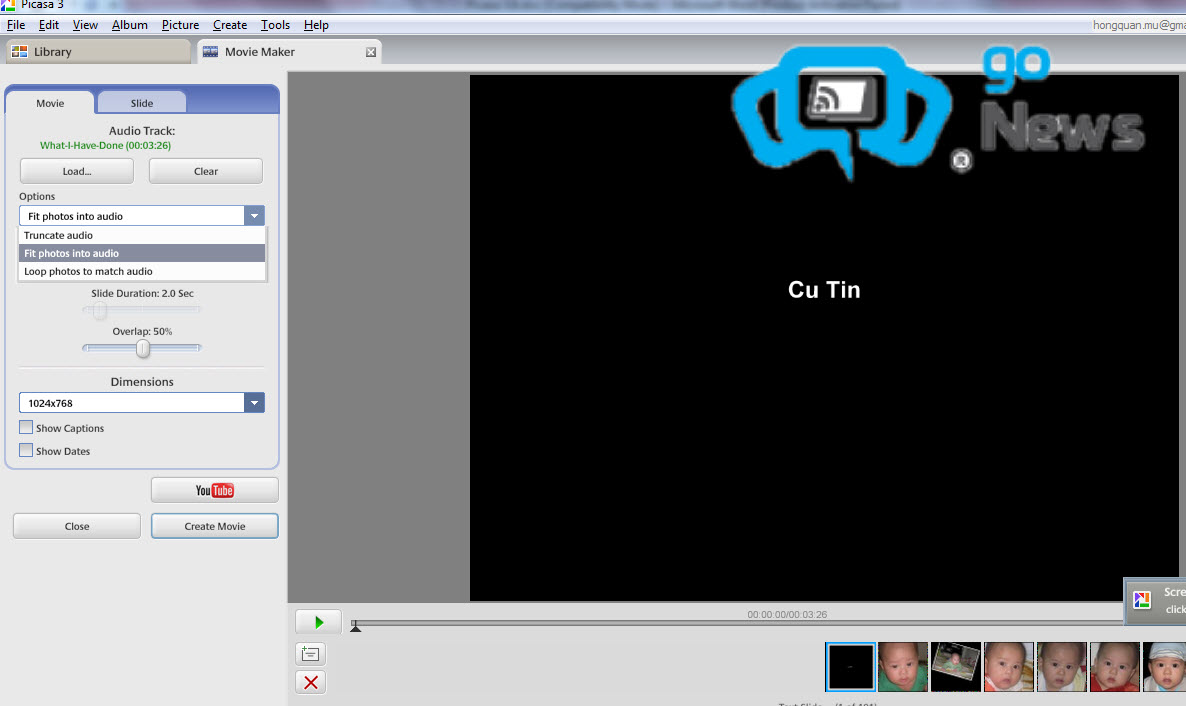The image size is (1186, 706).
Task: Click the Close button
Action: click(x=76, y=526)
